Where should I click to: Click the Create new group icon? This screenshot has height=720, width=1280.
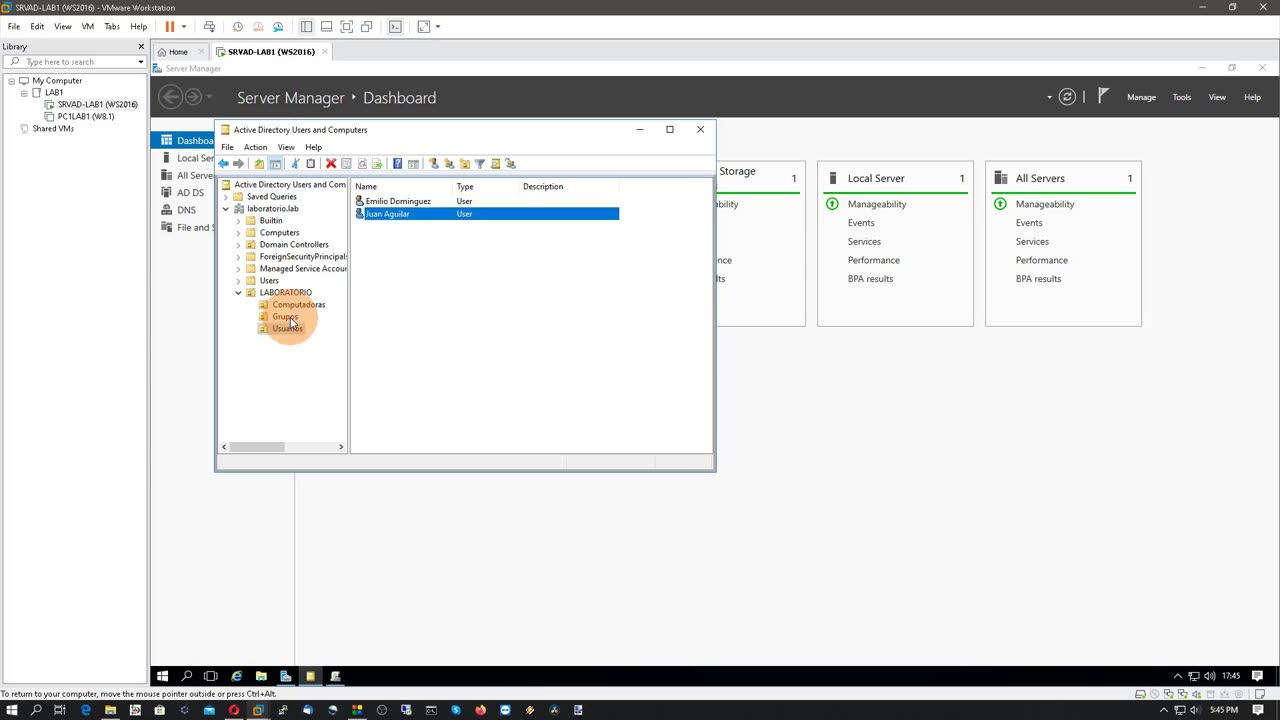(449, 164)
